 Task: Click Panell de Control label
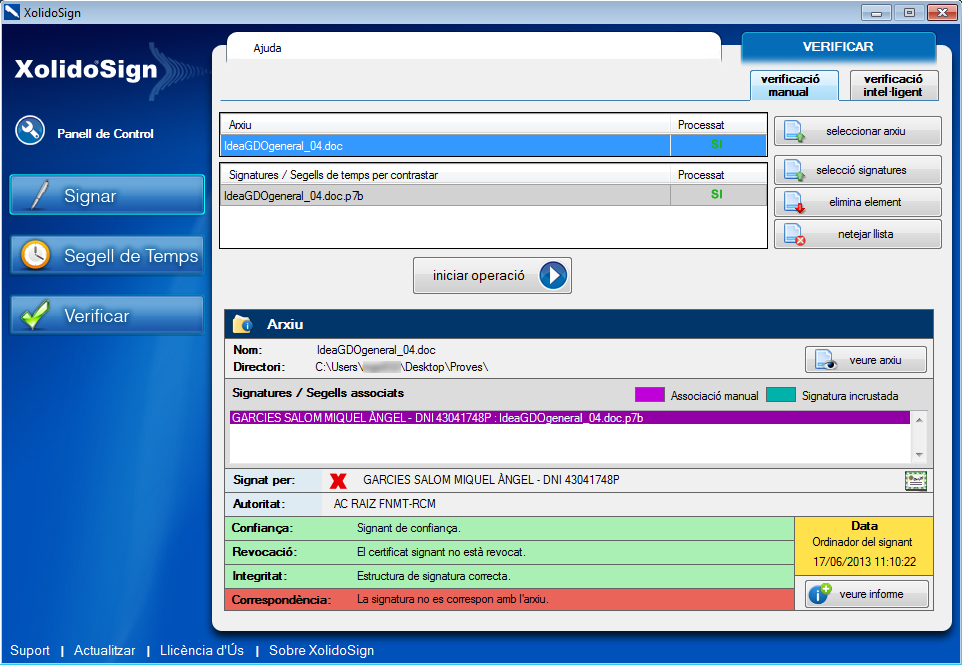point(106,134)
